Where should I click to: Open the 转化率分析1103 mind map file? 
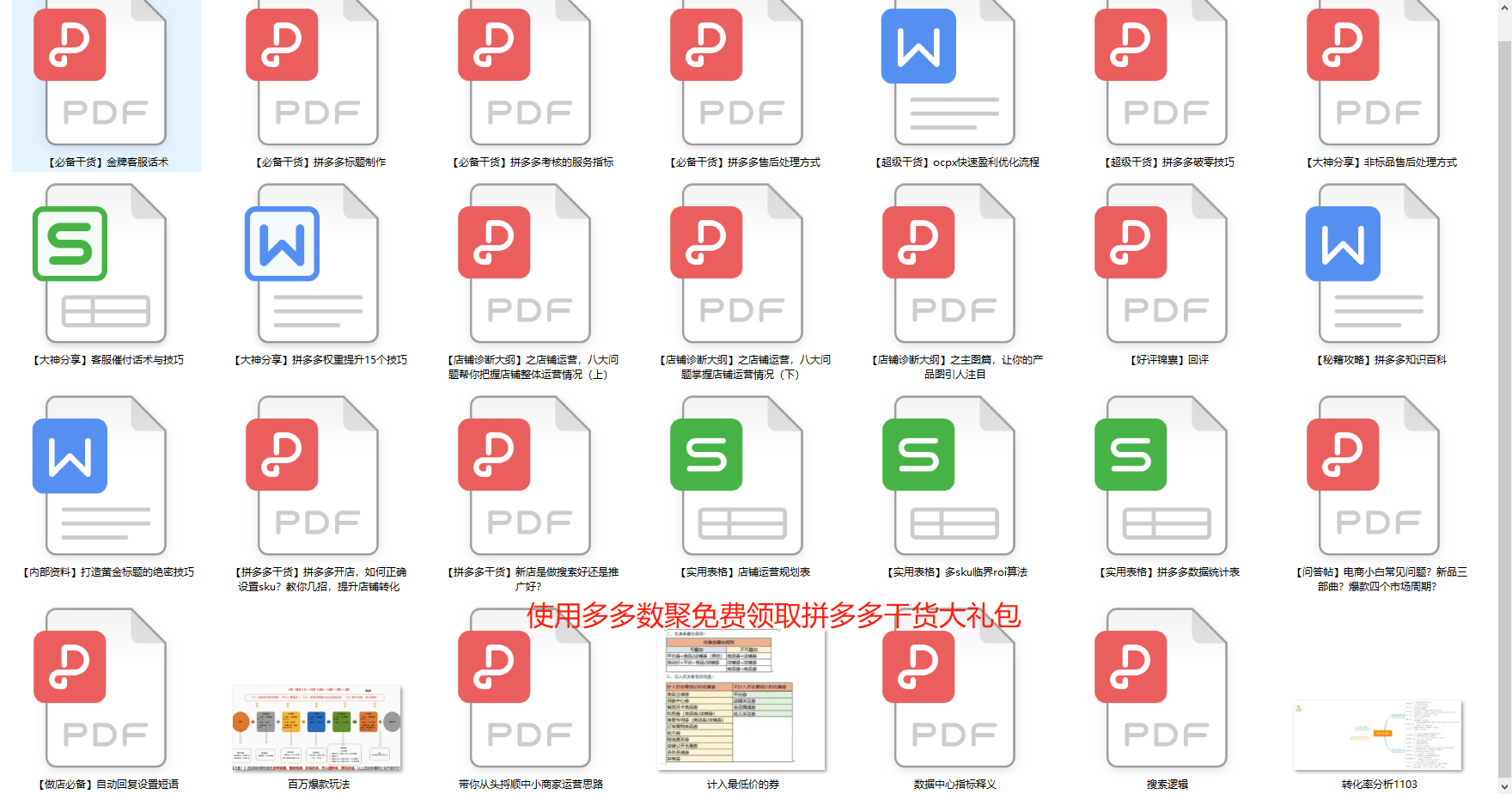[x=1373, y=735]
